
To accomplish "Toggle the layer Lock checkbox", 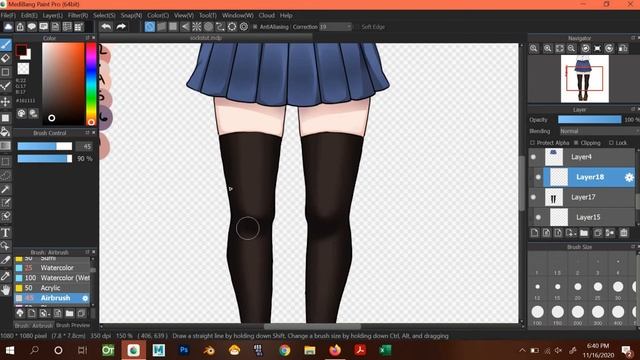I will pos(611,143).
